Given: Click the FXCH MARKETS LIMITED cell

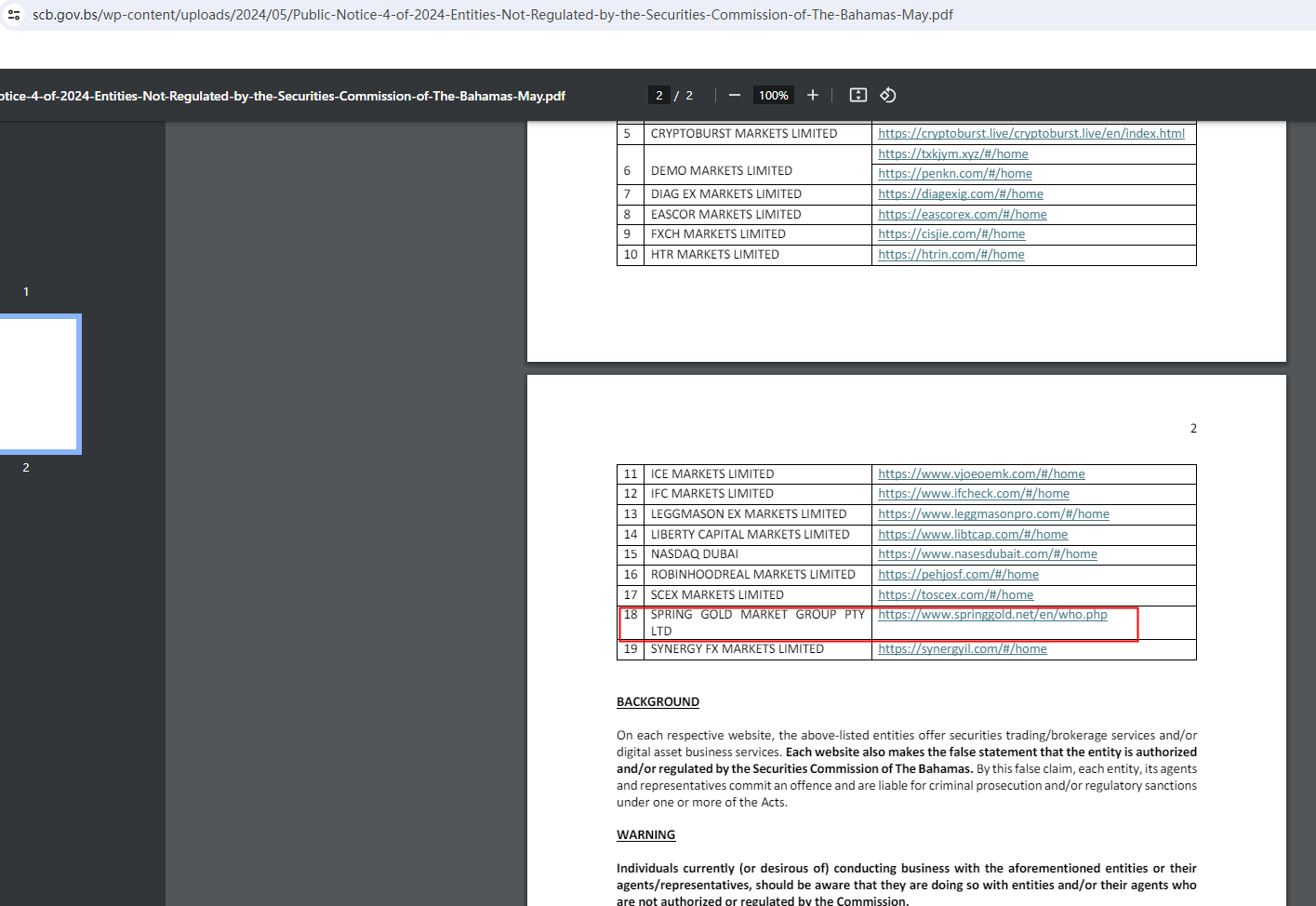Looking at the screenshot, I should [x=758, y=234].
